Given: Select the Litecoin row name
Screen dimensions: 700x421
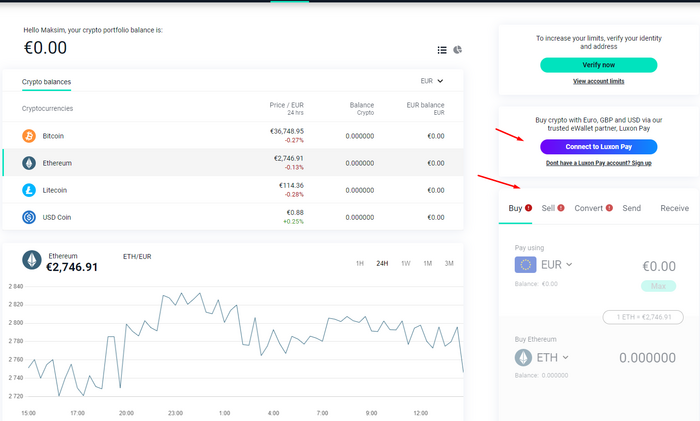Looking at the screenshot, I should (x=55, y=190).
